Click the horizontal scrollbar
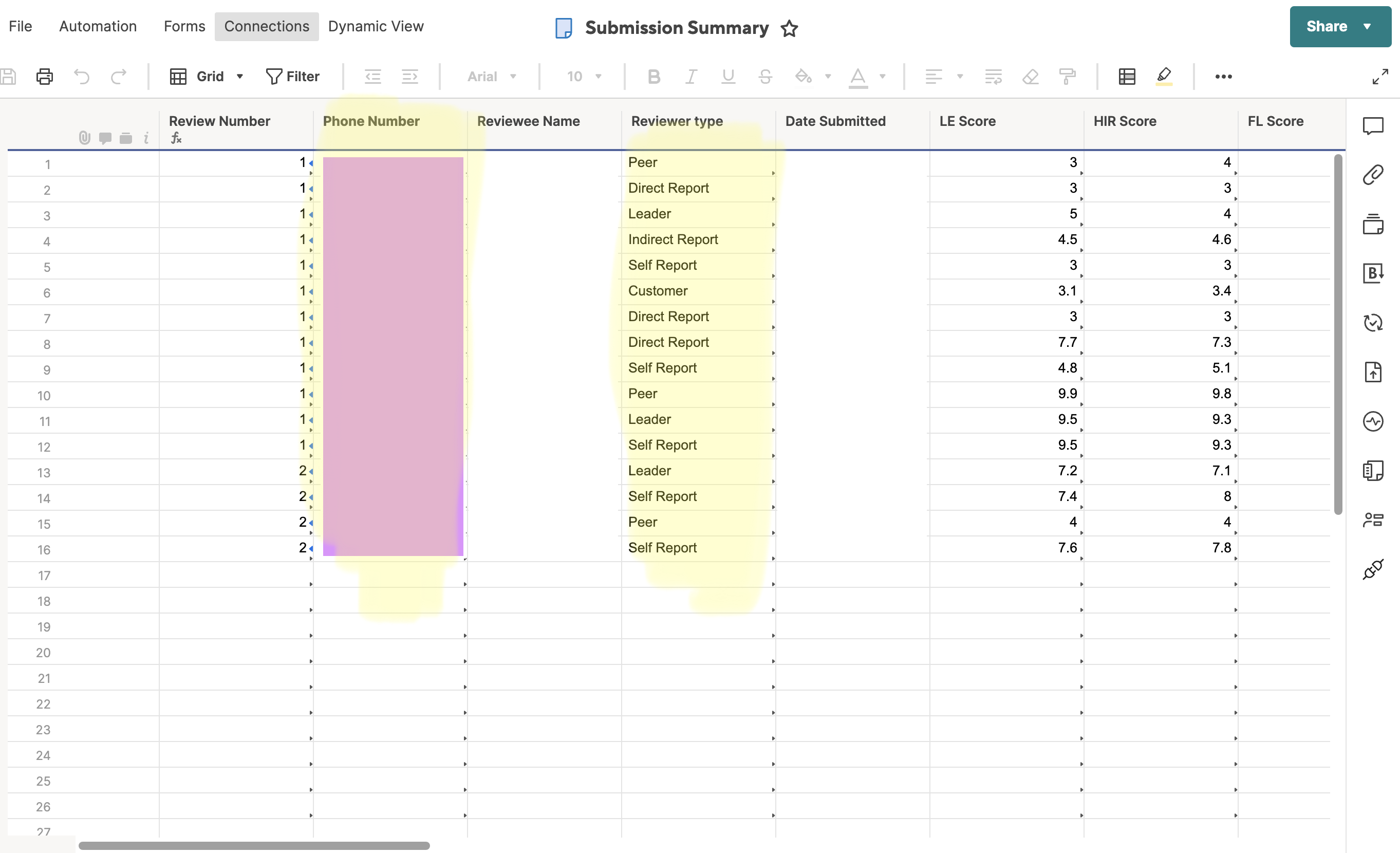 (254, 846)
